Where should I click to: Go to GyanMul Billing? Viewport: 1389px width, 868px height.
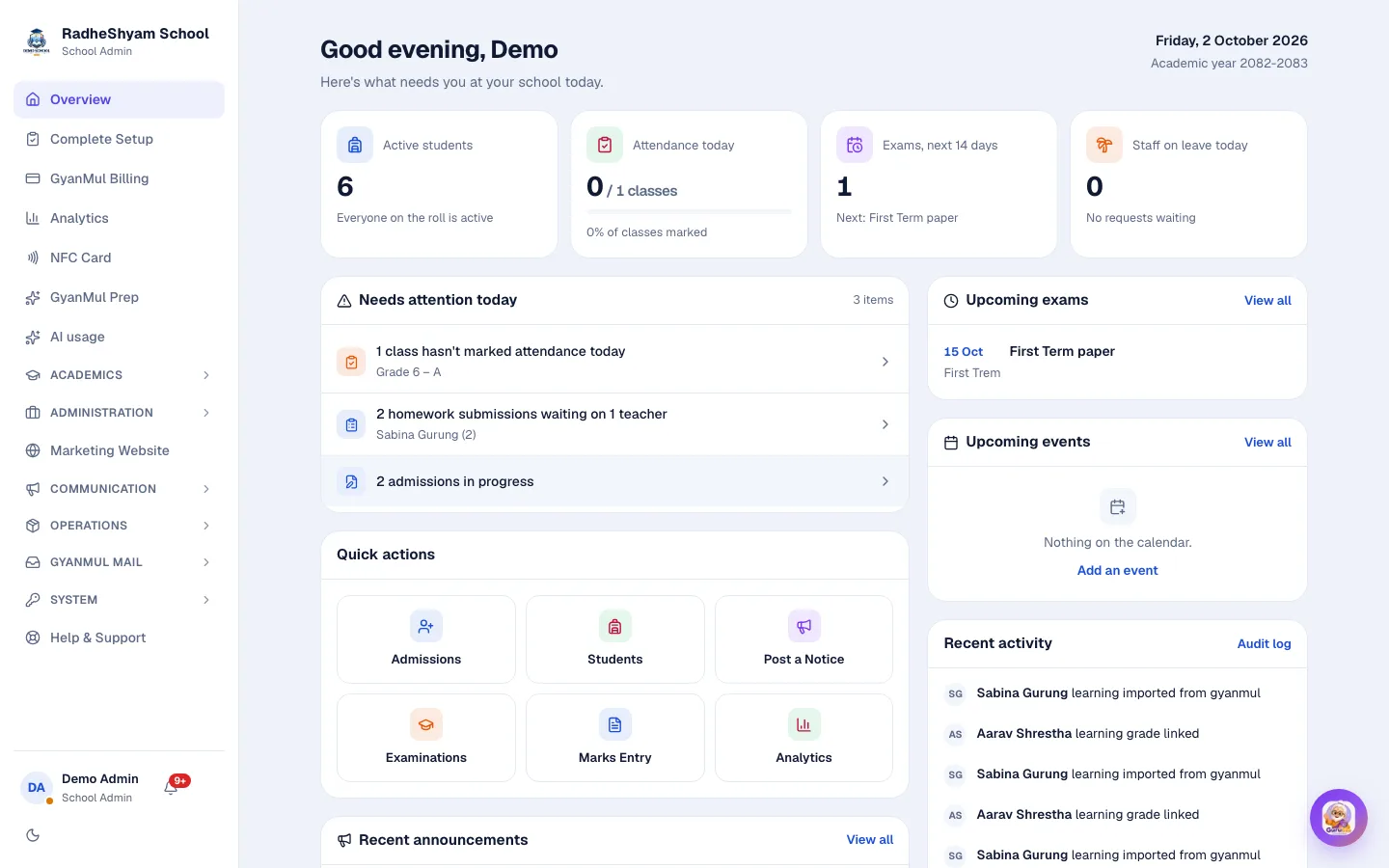[119, 178]
